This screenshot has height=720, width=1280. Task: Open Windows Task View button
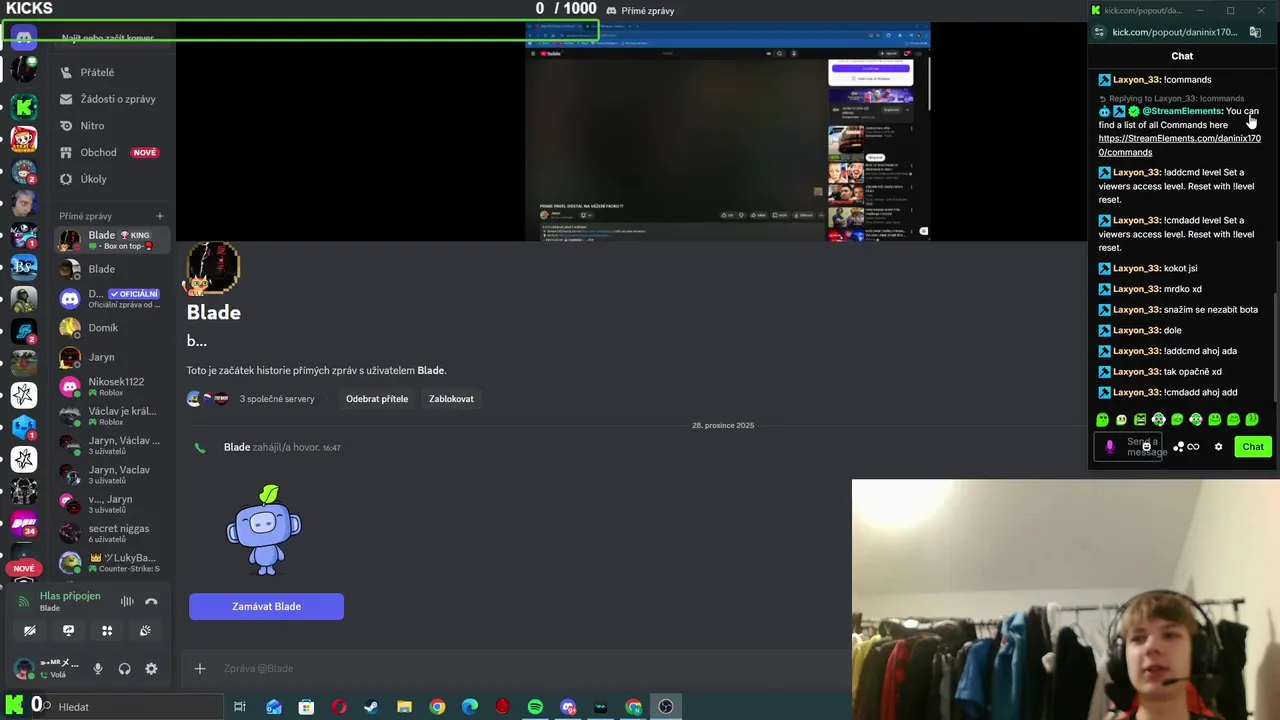pyautogui.click(x=240, y=707)
